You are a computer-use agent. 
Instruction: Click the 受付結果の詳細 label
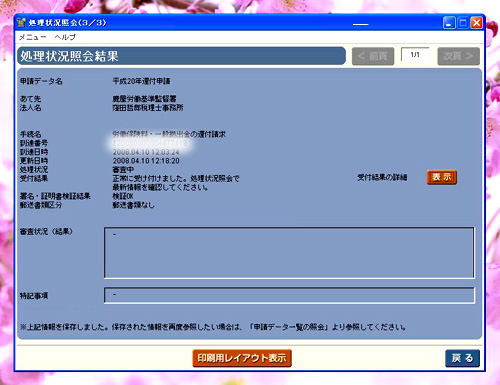click(x=382, y=177)
